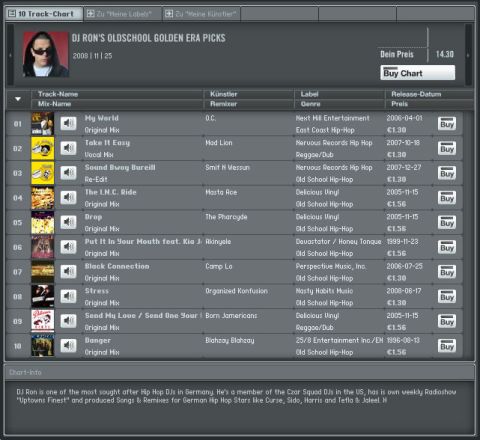This screenshot has width=480, height=440.
Task: Preview the track My World
Action: coord(68,123)
